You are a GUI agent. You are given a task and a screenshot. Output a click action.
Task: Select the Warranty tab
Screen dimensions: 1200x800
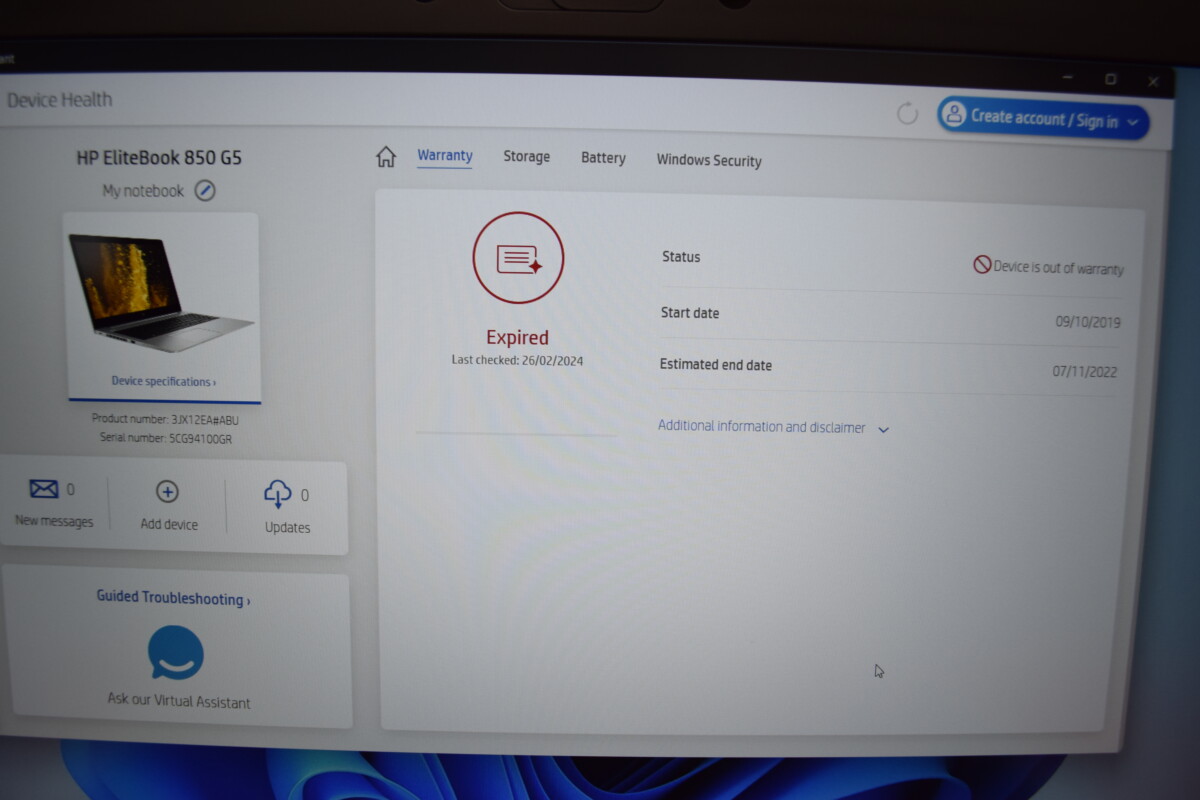(445, 156)
